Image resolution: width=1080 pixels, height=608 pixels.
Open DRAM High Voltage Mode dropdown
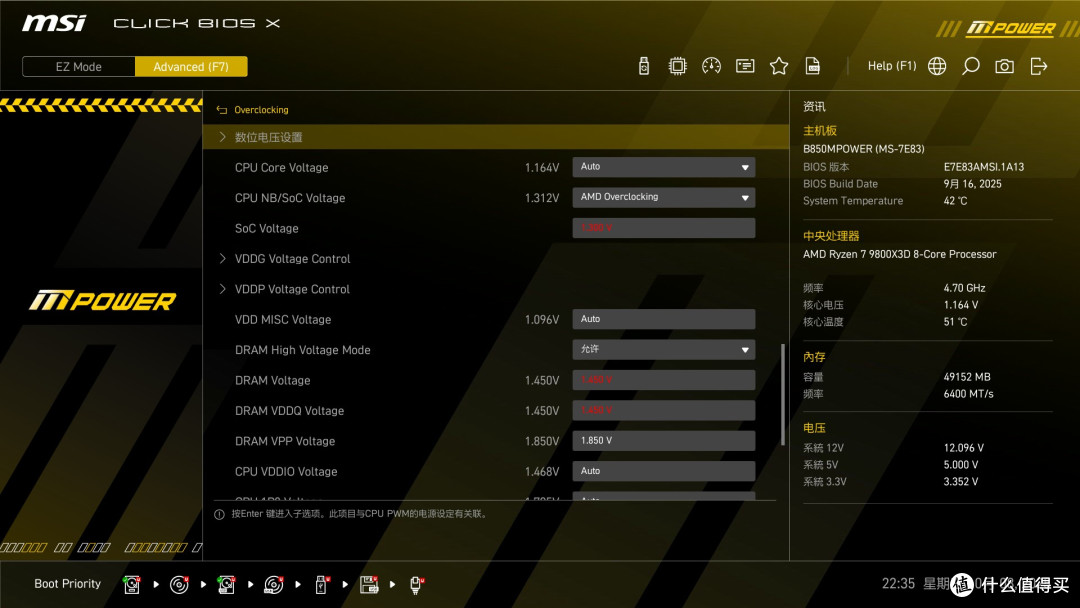pyautogui.click(x=663, y=350)
